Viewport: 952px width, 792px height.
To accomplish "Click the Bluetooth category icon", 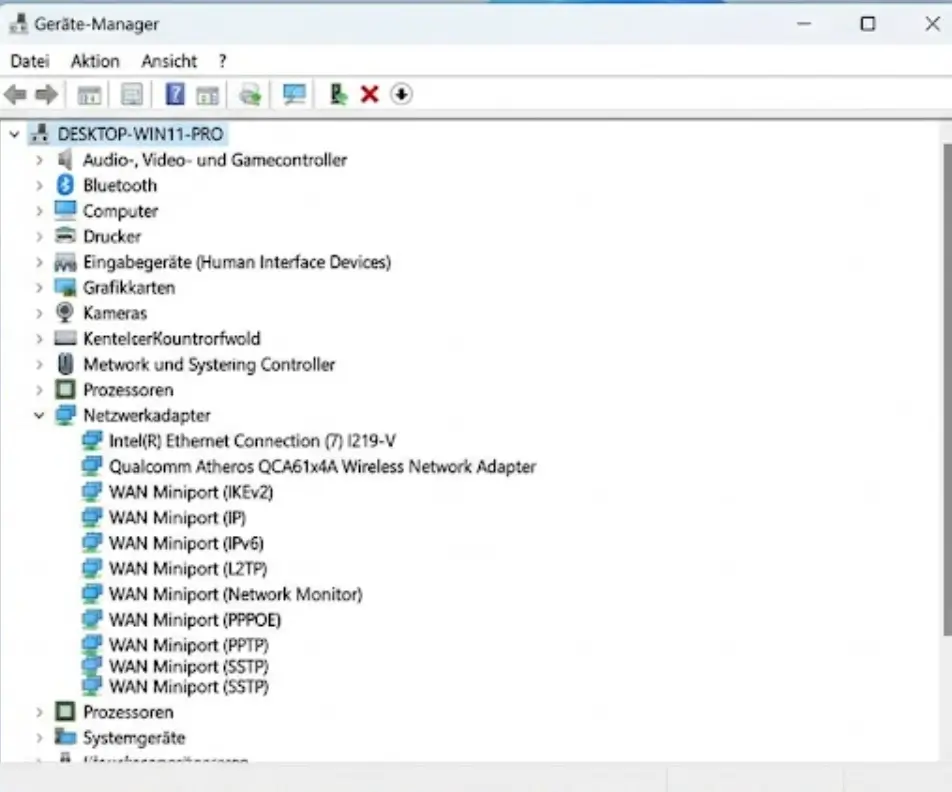I will (x=65, y=185).
